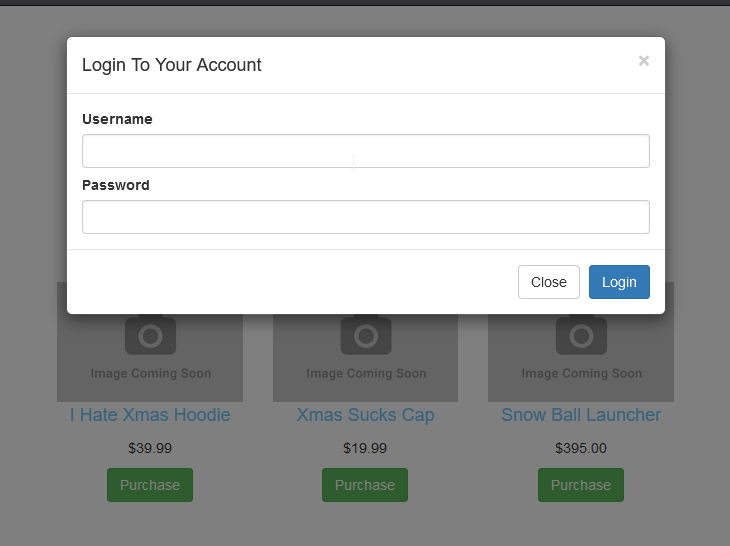Click the Username label
This screenshot has width=730, height=546.
tap(117, 119)
